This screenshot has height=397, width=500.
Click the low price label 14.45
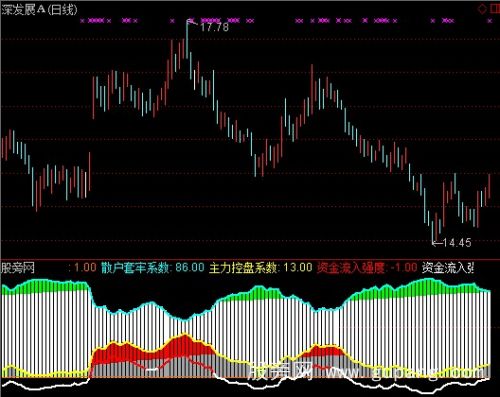[x=457, y=243]
